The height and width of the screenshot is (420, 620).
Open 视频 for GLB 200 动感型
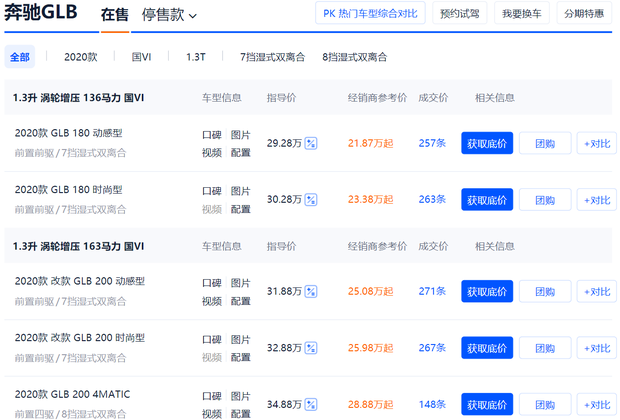(212, 301)
